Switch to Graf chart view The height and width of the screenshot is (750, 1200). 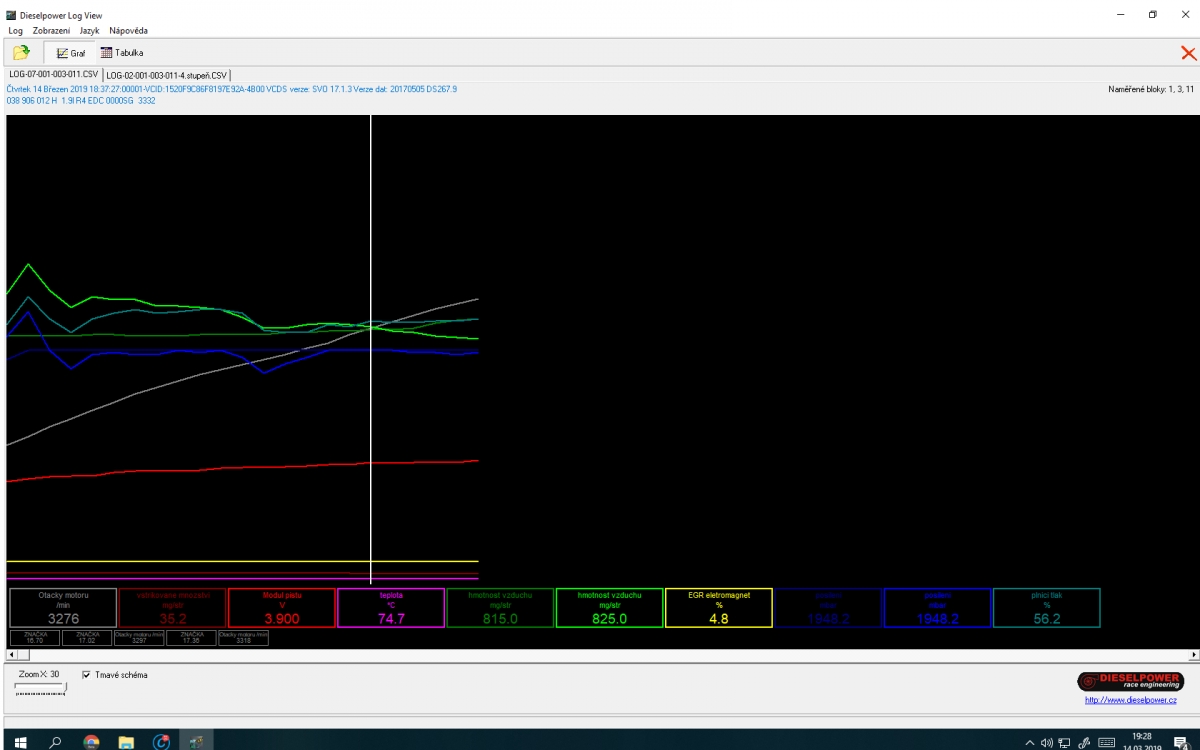coord(71,53)
